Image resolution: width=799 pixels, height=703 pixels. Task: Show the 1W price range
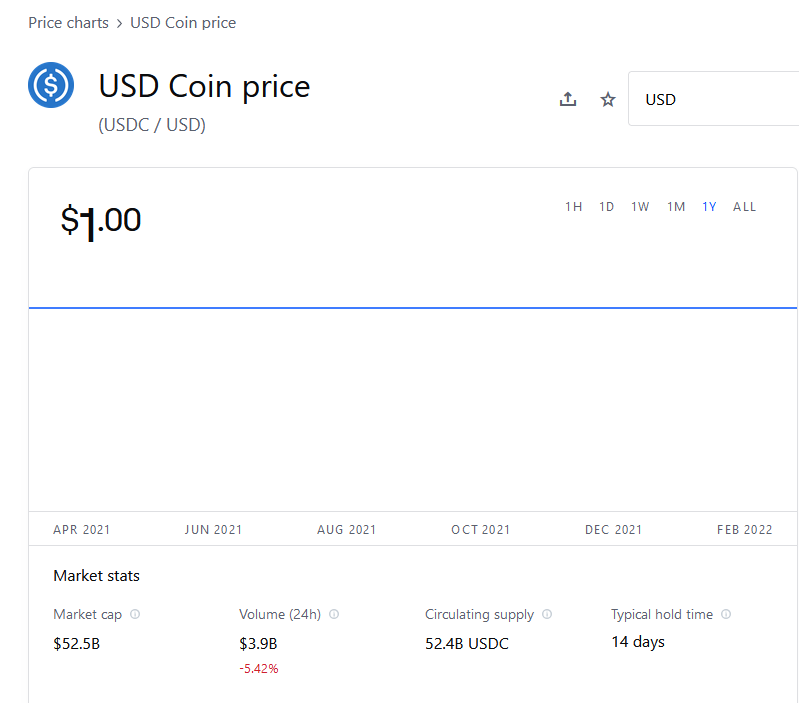coord(640,207)
